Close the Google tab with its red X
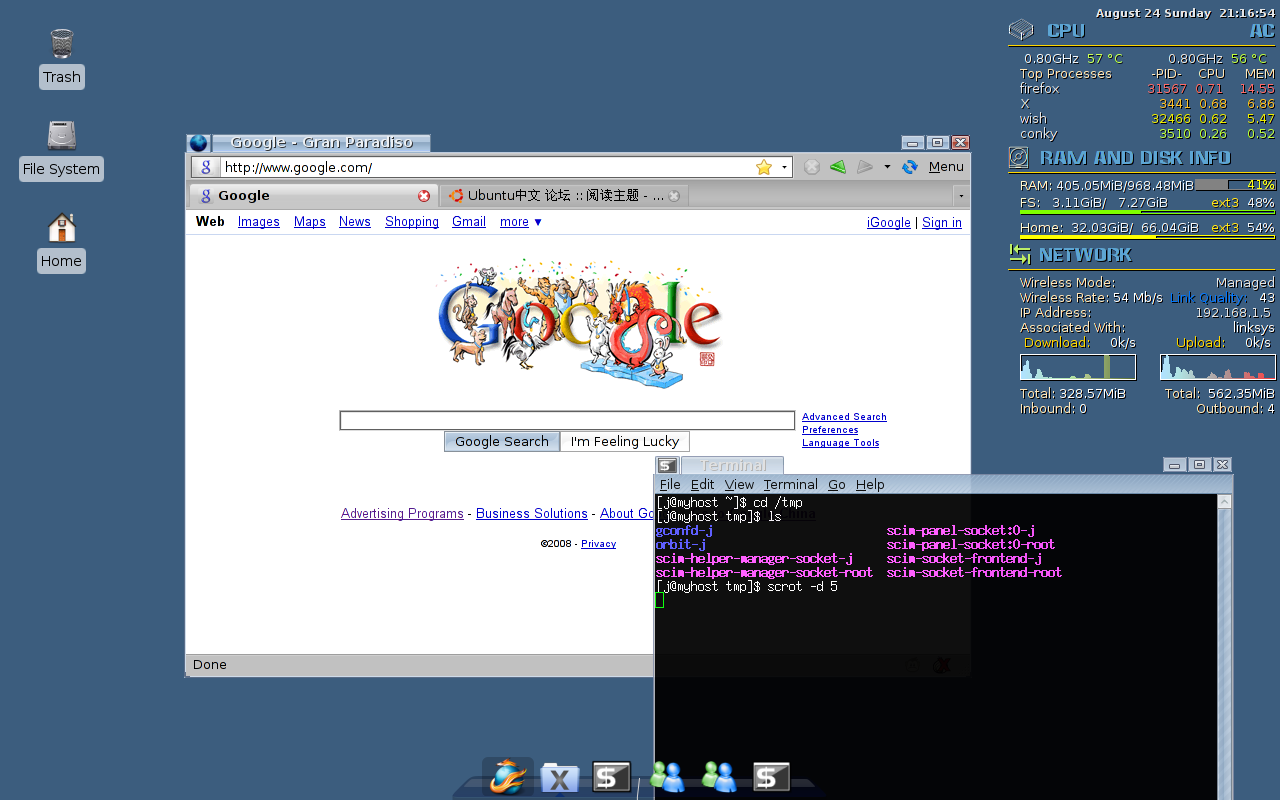This screenshot has height=800, width=1280. [x=424, y=196]
